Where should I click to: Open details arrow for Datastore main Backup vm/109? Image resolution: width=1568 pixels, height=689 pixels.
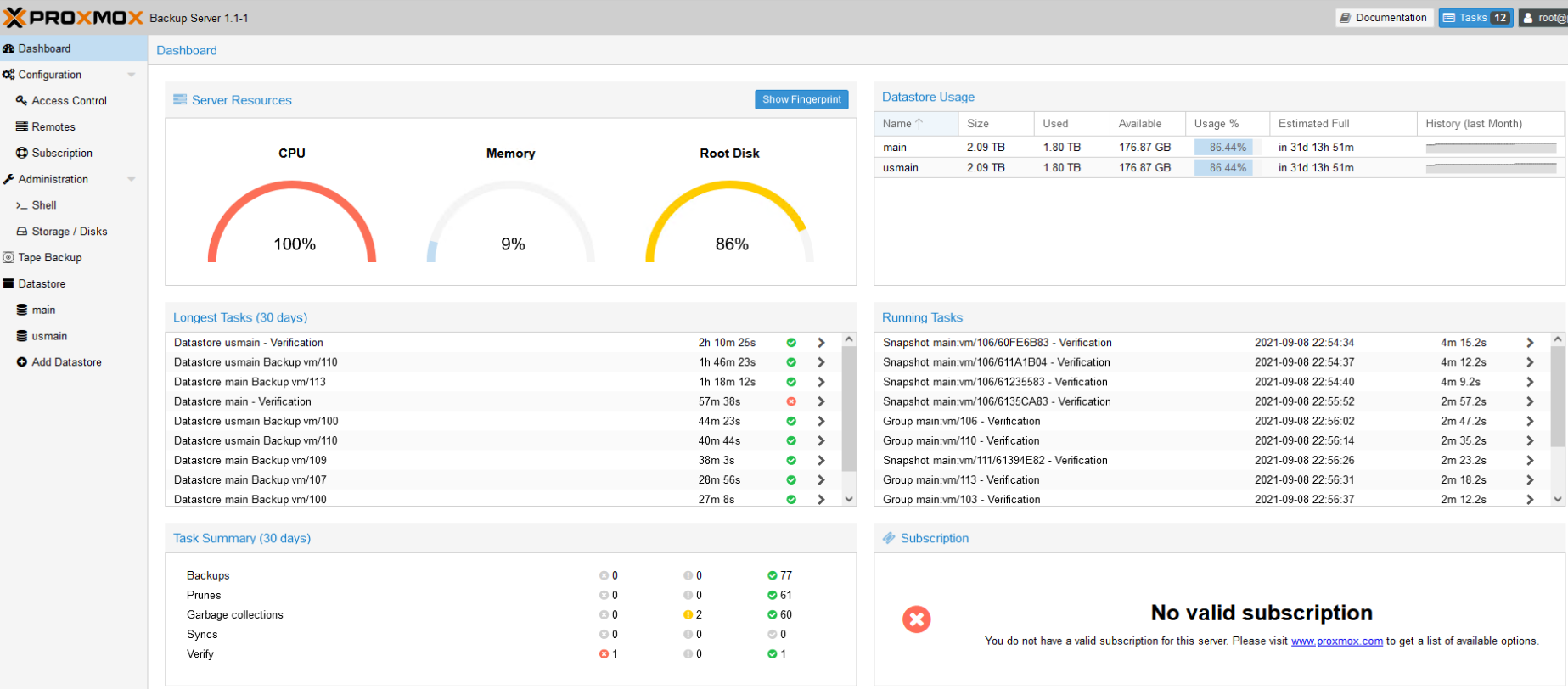point(821,460)
